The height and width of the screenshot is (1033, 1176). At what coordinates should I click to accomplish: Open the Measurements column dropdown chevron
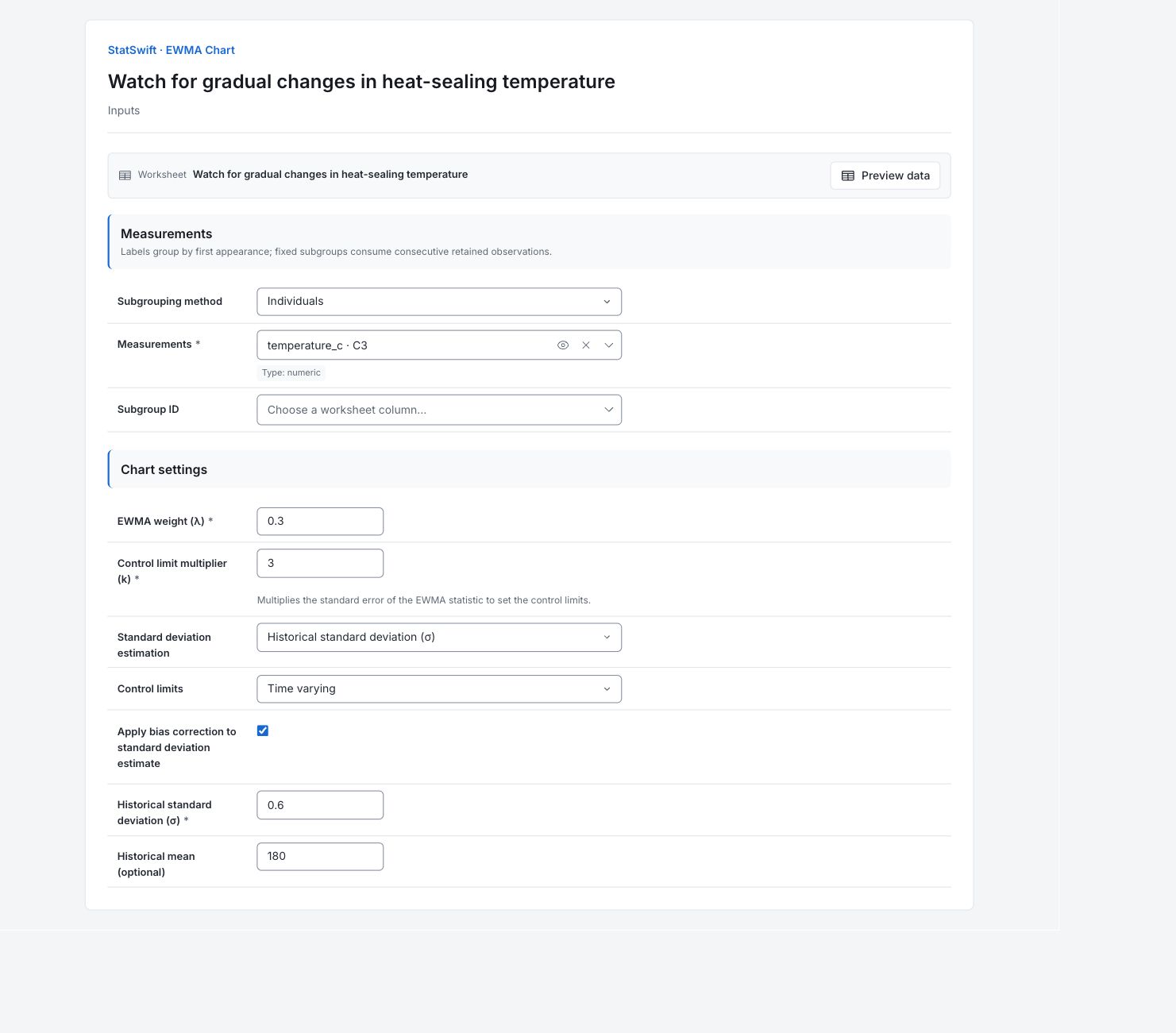coord(609,345)
